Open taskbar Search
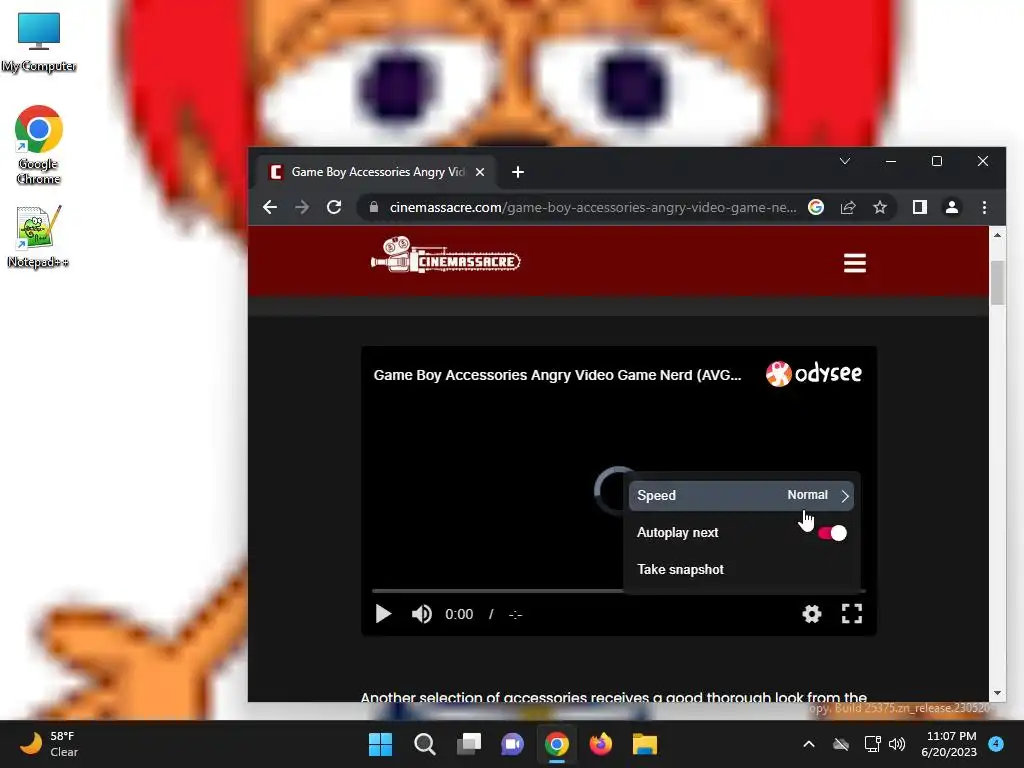 (x=424, y=744)
